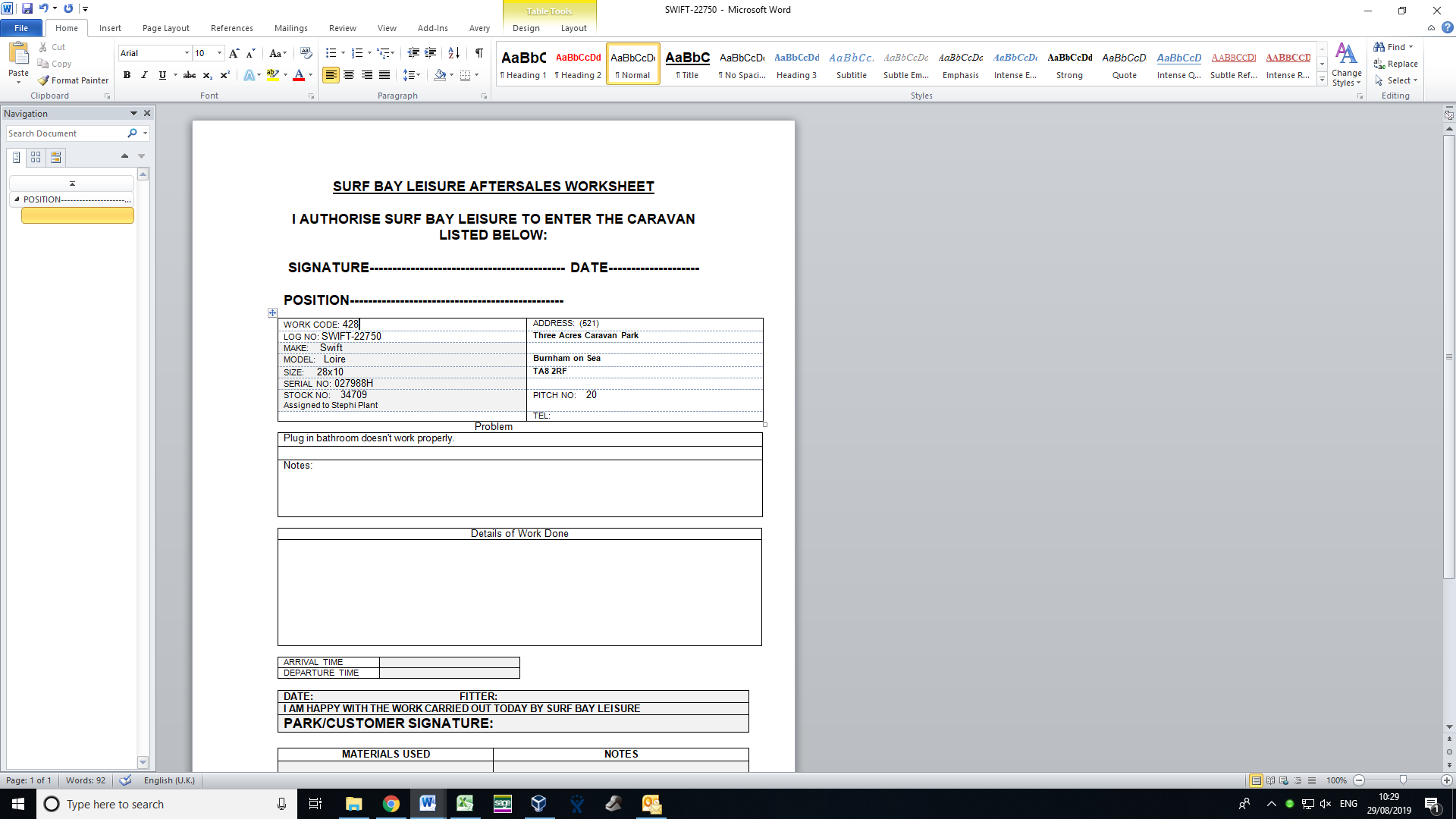Apply the Heading 1 style
Screen dimensions: 1456x819
click(523, 64)
